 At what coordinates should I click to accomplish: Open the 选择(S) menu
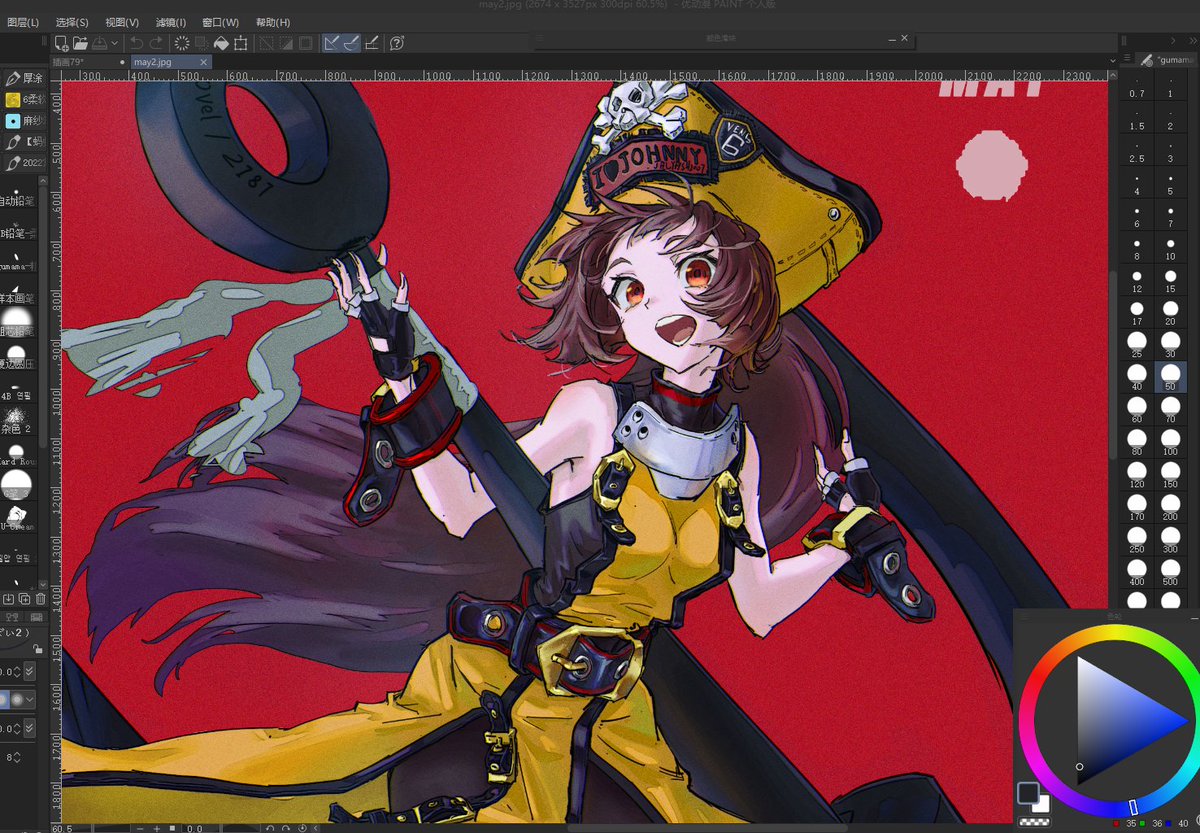pyautogui.click(x=72, y=22)
